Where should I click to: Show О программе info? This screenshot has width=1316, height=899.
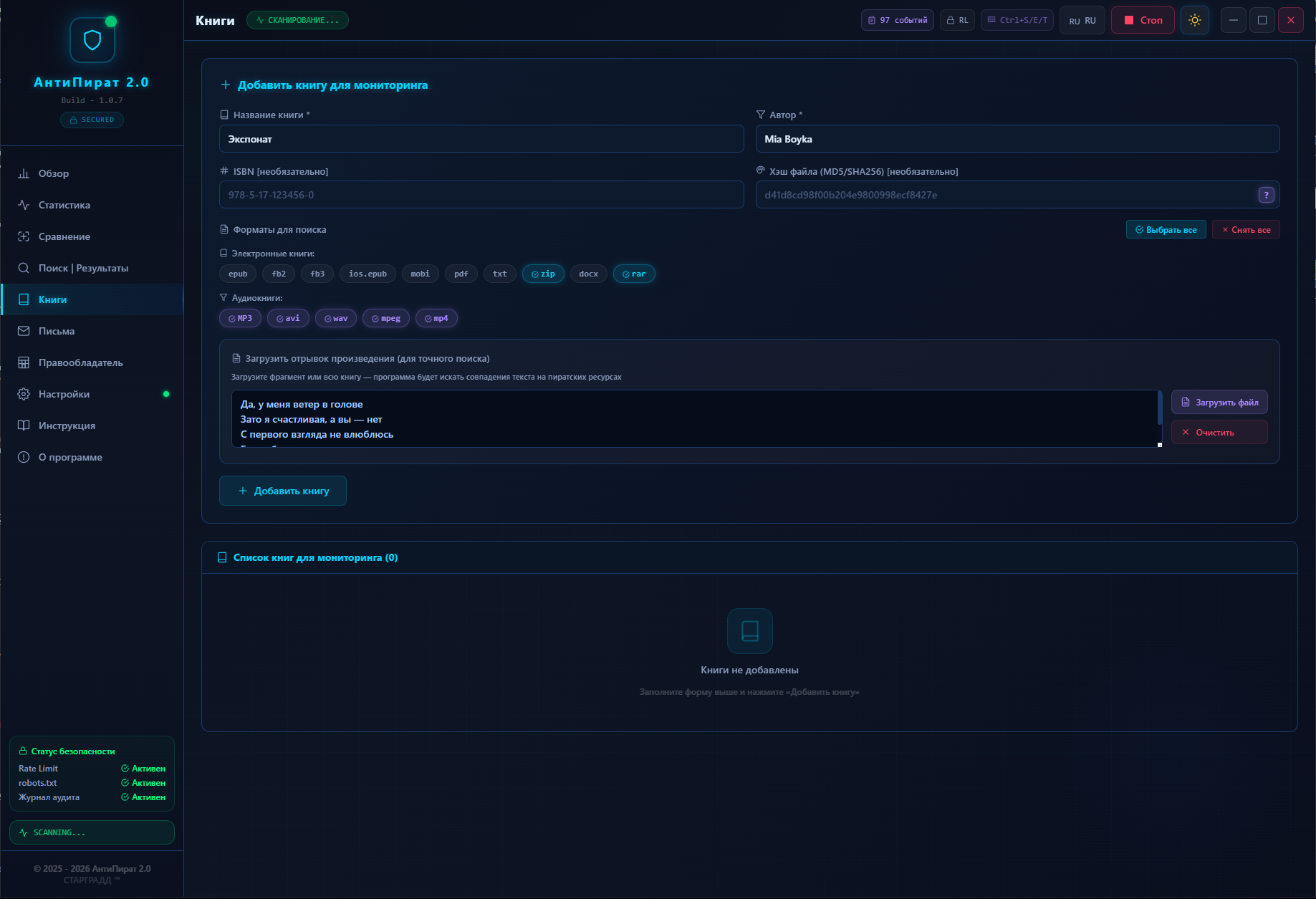point(92,457)
